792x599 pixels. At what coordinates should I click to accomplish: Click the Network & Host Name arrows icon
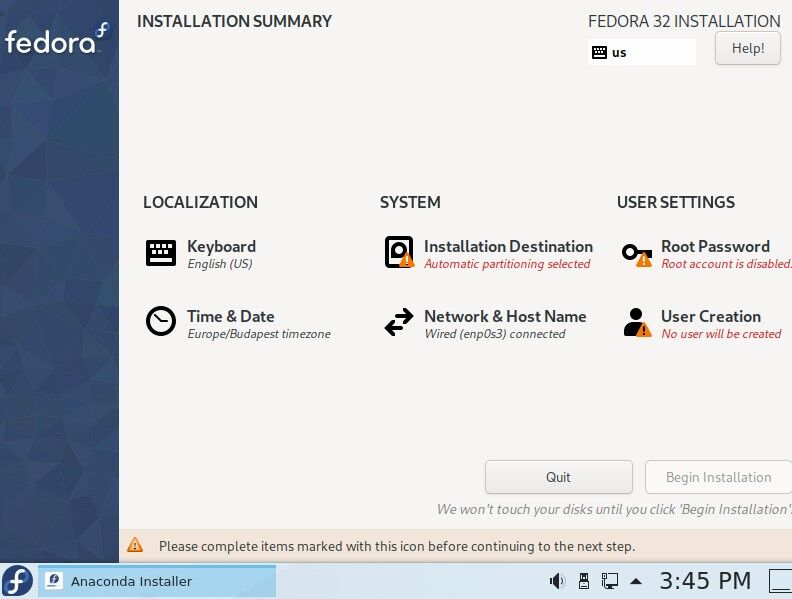[399, 322]
